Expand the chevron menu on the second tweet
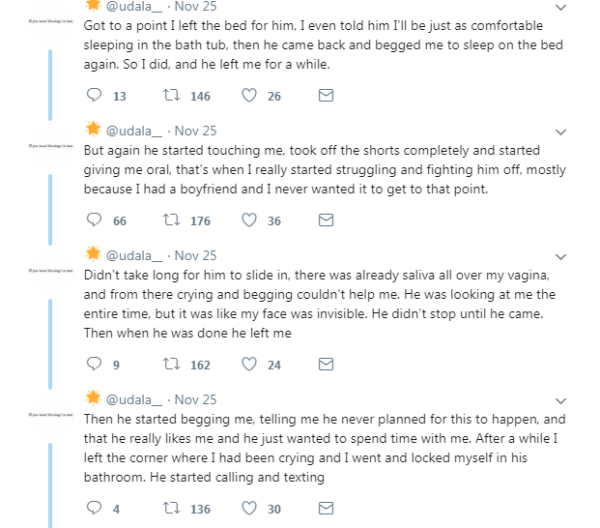The height and width of the screenshot is (528, 600). click(561, 132)
